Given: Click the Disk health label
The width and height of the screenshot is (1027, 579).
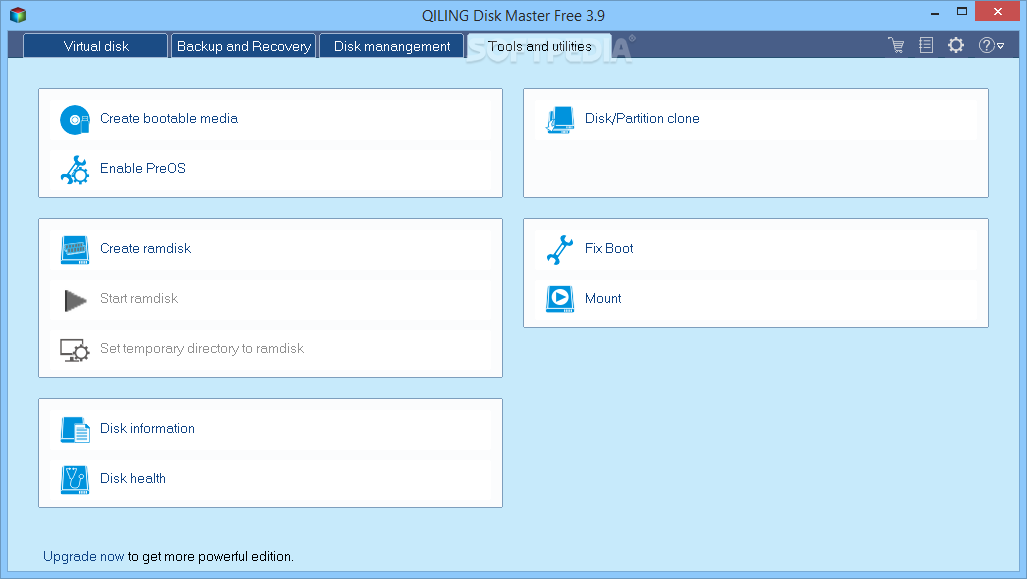Looking at the screenshot, I should [x=133, y=478].
